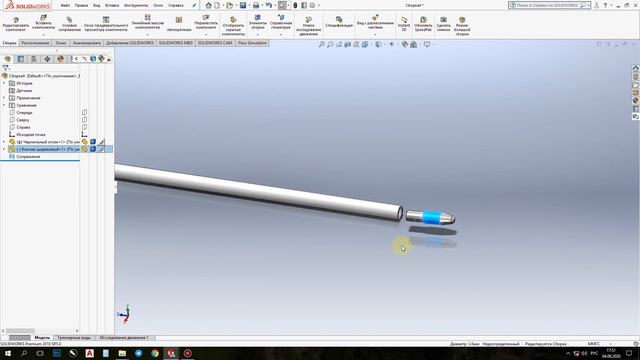
Task: Open the Файл menu
Action: [x=65, y=5]
